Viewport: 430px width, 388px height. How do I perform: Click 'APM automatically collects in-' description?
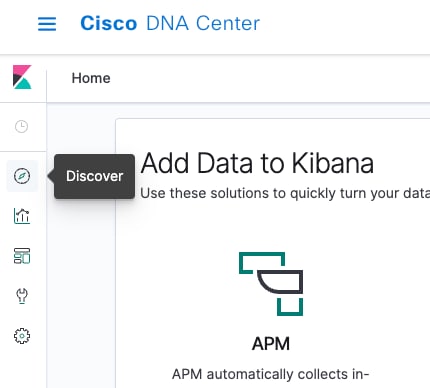[271, 374]
